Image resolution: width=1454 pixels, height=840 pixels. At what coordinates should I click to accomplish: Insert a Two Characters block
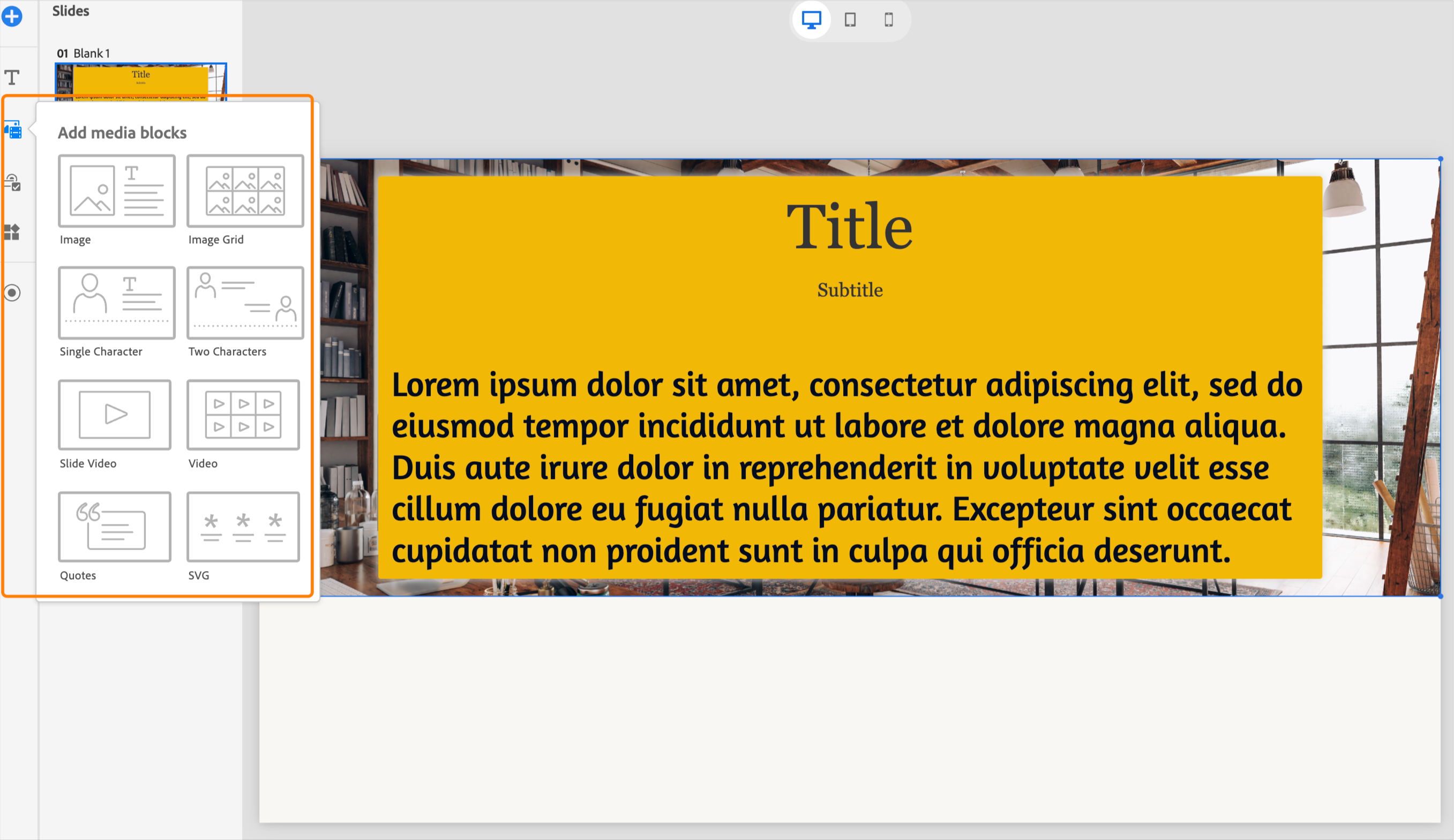[x=245, y=303]
